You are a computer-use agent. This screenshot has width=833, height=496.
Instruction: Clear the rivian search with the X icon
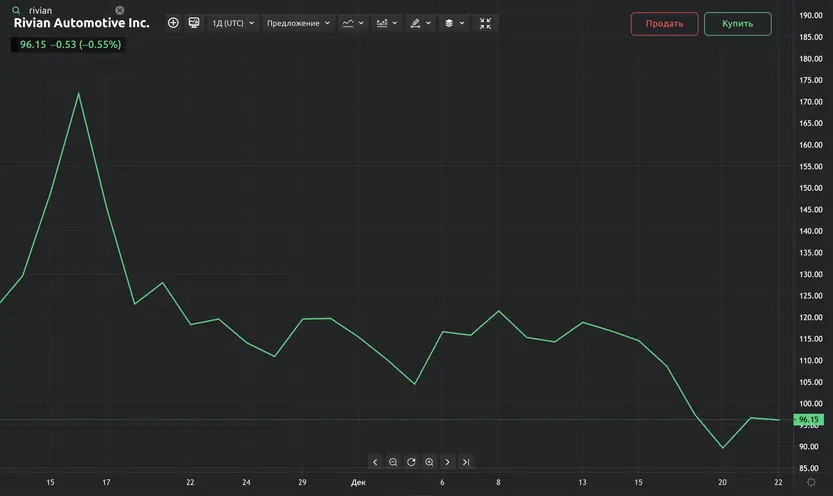click(x=120, y=10)
